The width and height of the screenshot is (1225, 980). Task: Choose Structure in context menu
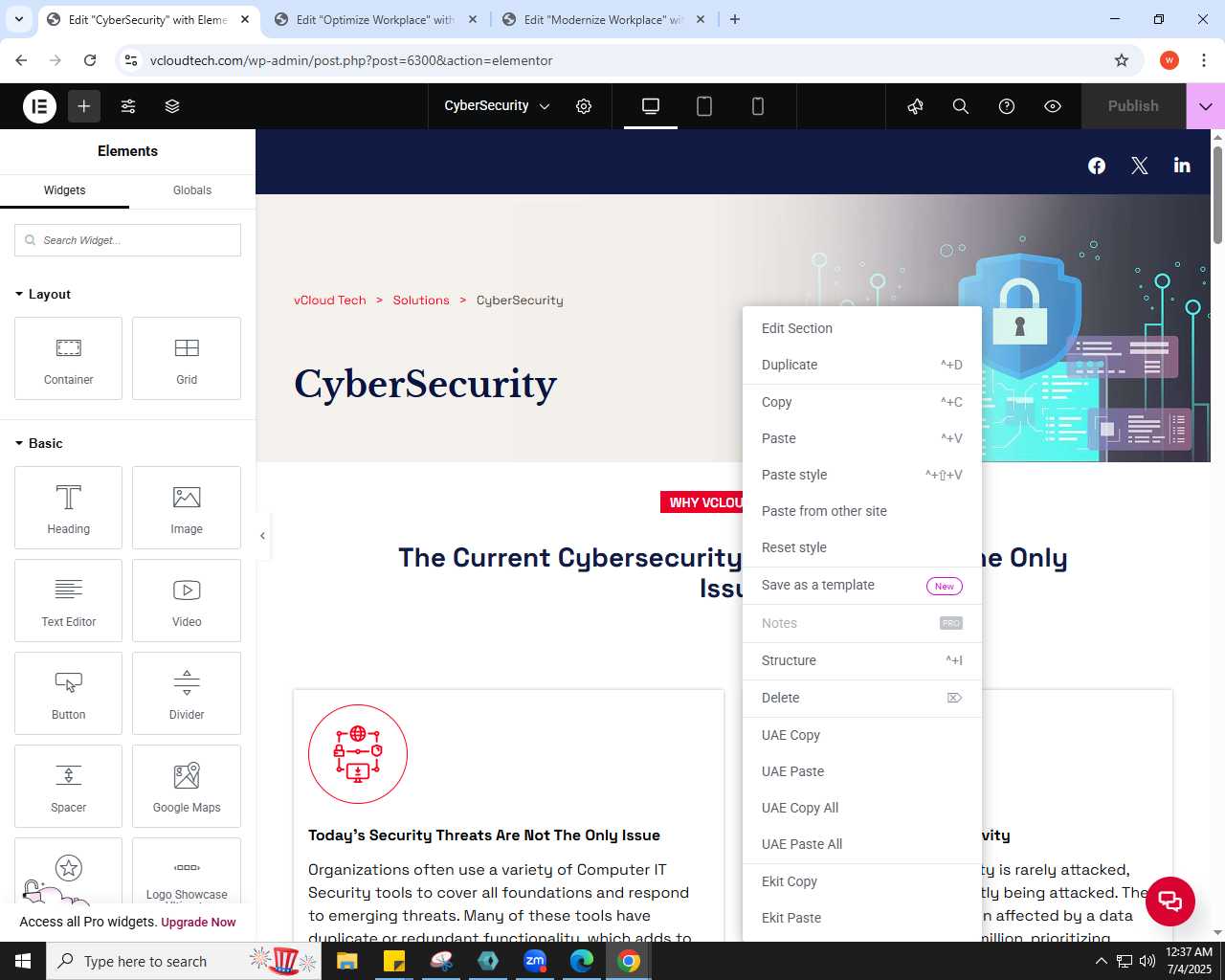(x=862, y=660)
